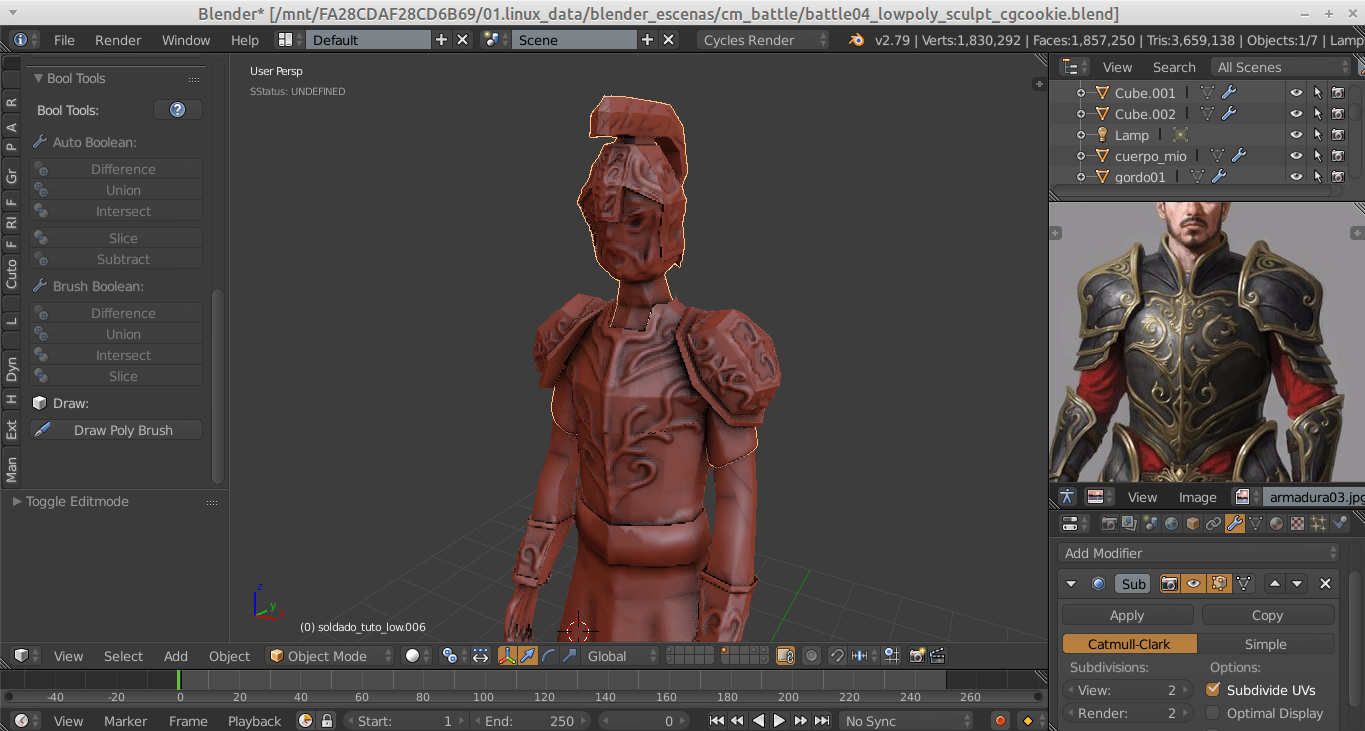
Task: Click the Auto Boolean Difference button
Action: [x=116, y=169]
